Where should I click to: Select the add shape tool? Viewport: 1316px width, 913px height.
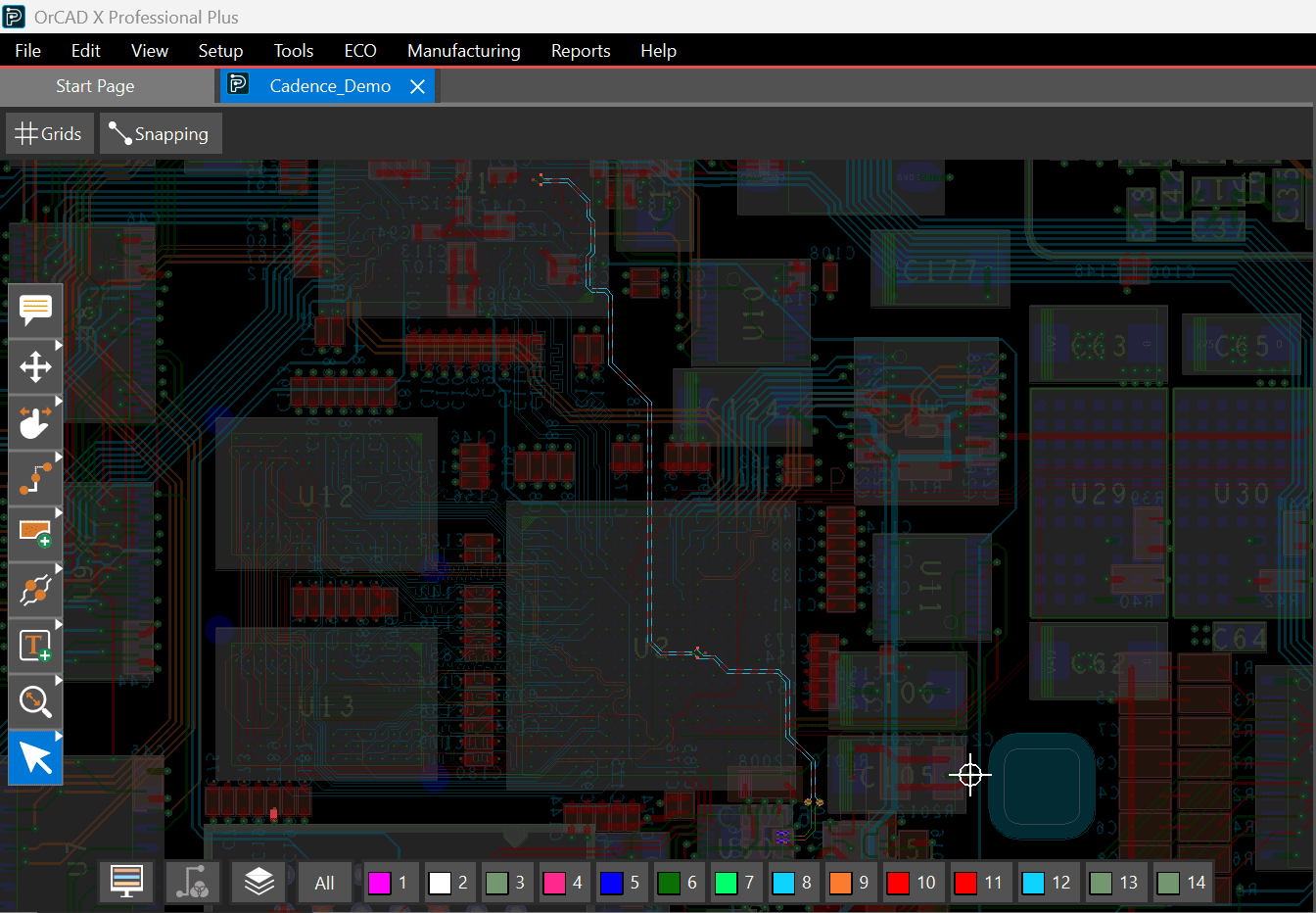coord(35,535)
